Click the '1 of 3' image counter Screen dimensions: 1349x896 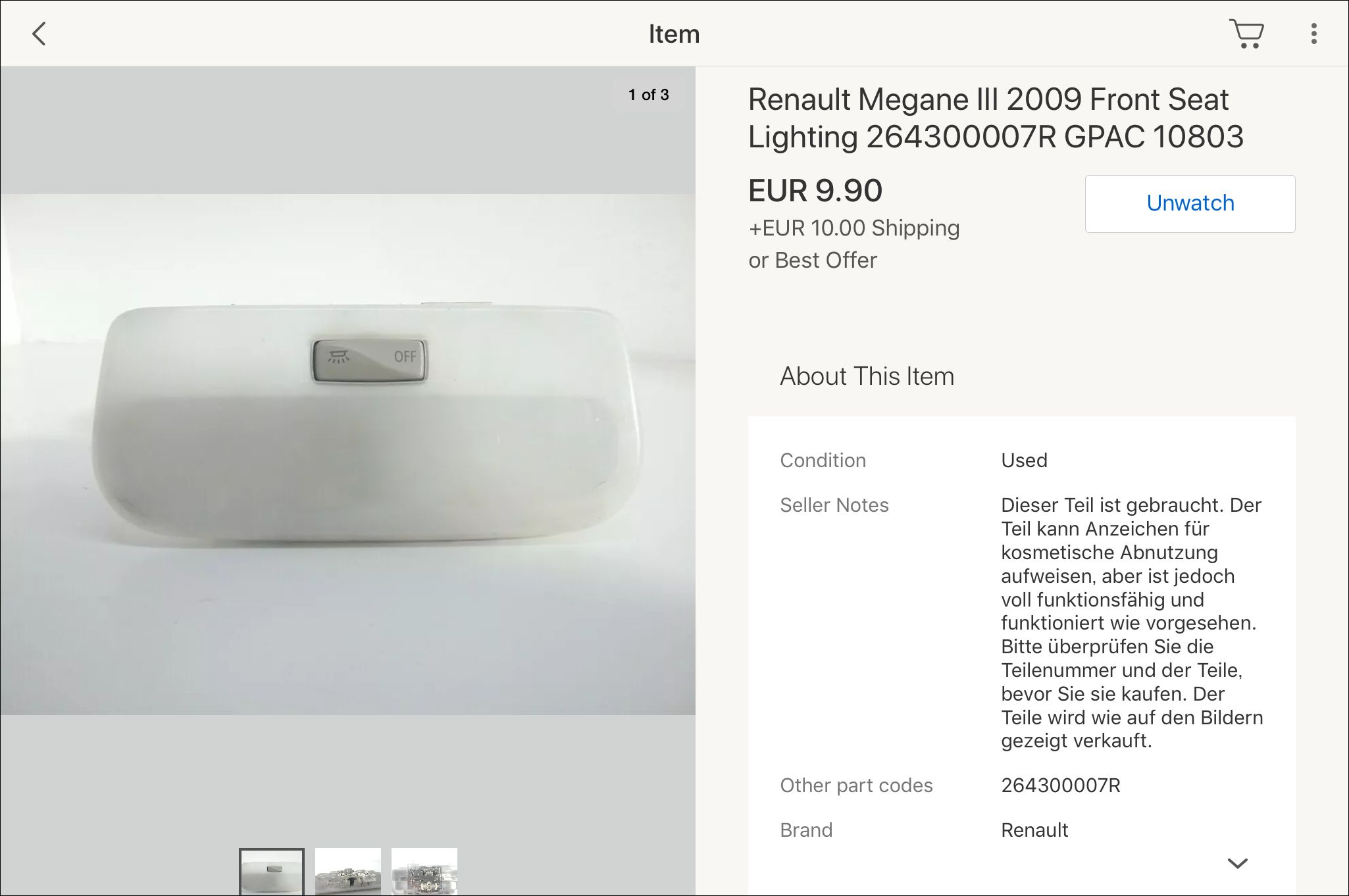point(648,95)
